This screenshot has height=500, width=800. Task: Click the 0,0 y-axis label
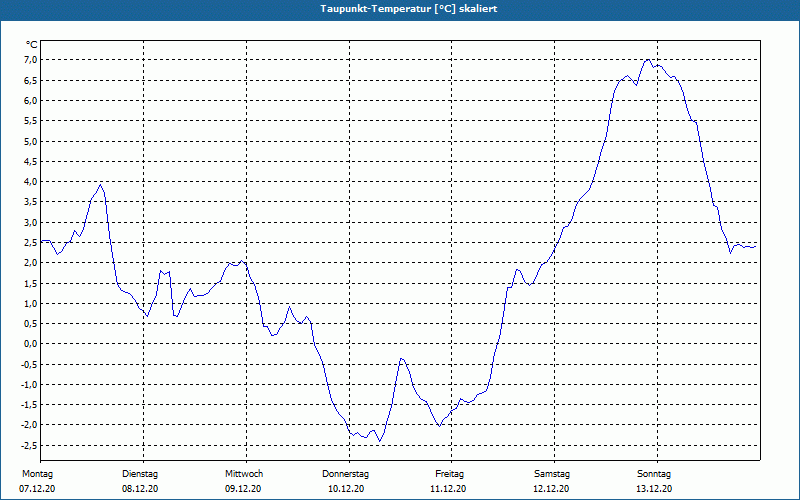point(30,344)
